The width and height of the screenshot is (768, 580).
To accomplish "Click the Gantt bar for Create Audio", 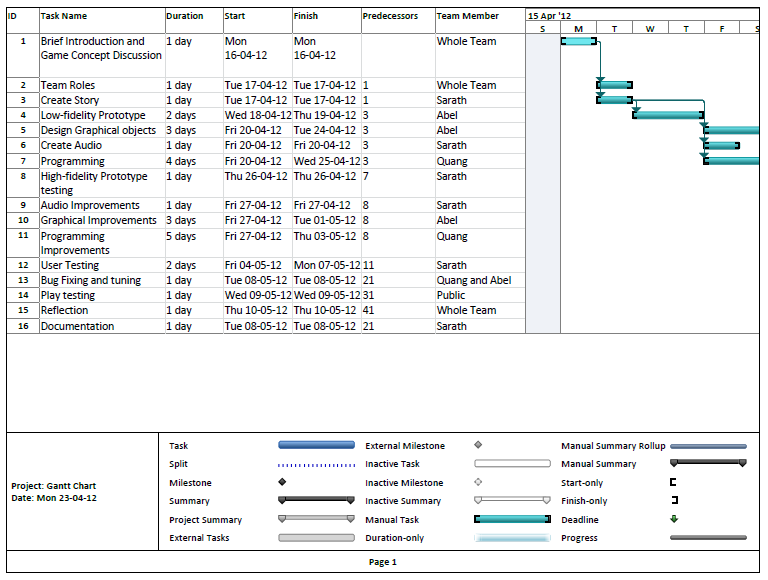I will coord(721,145).
